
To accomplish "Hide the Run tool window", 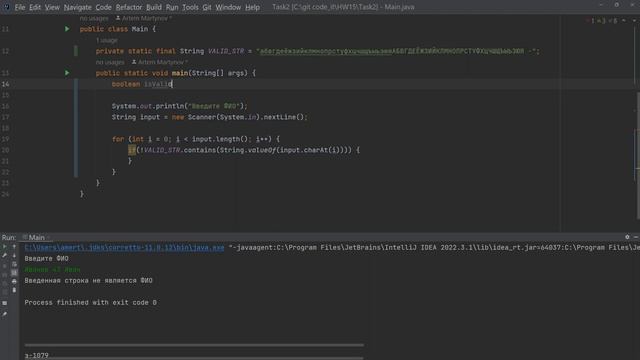I will tap(636, 237).
